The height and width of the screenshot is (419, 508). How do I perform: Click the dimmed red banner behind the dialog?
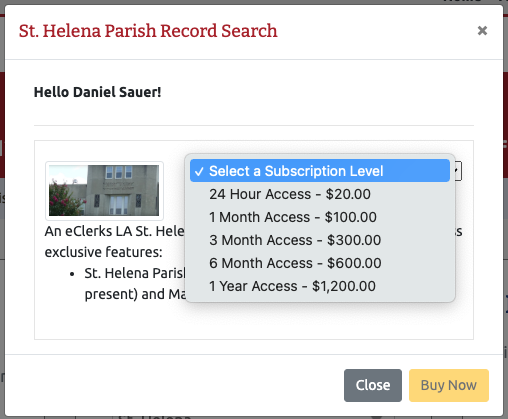[x=2, y=123]
